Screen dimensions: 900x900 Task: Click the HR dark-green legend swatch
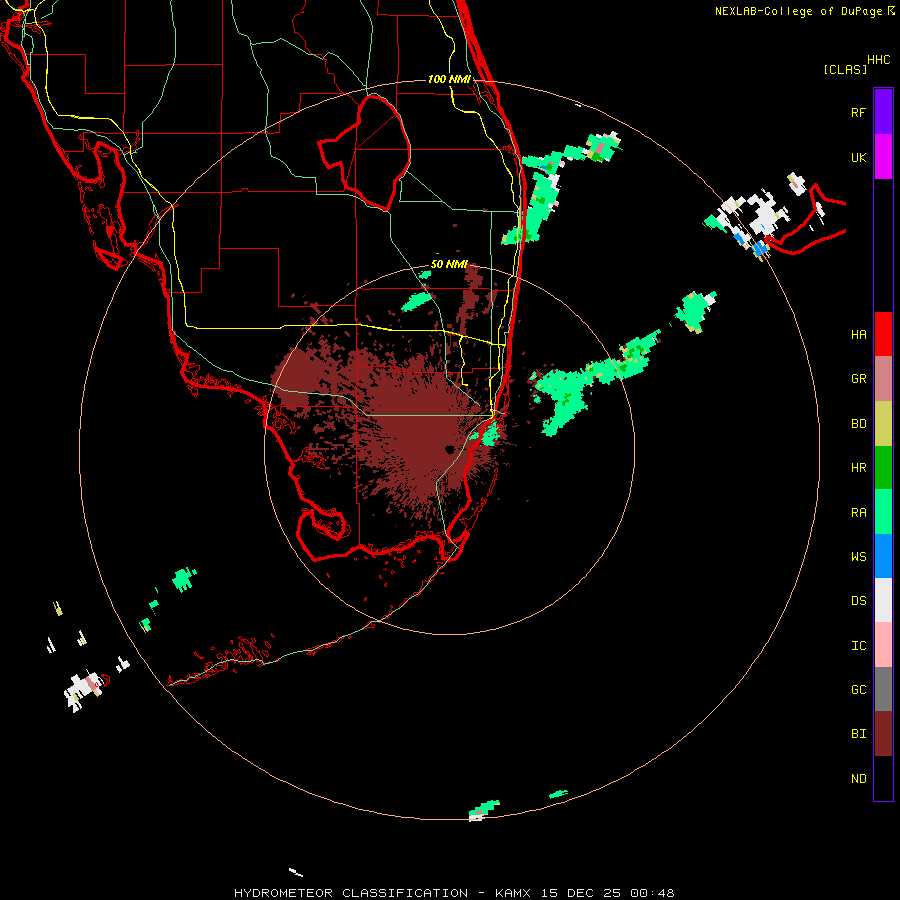click(x=883, y=468)
